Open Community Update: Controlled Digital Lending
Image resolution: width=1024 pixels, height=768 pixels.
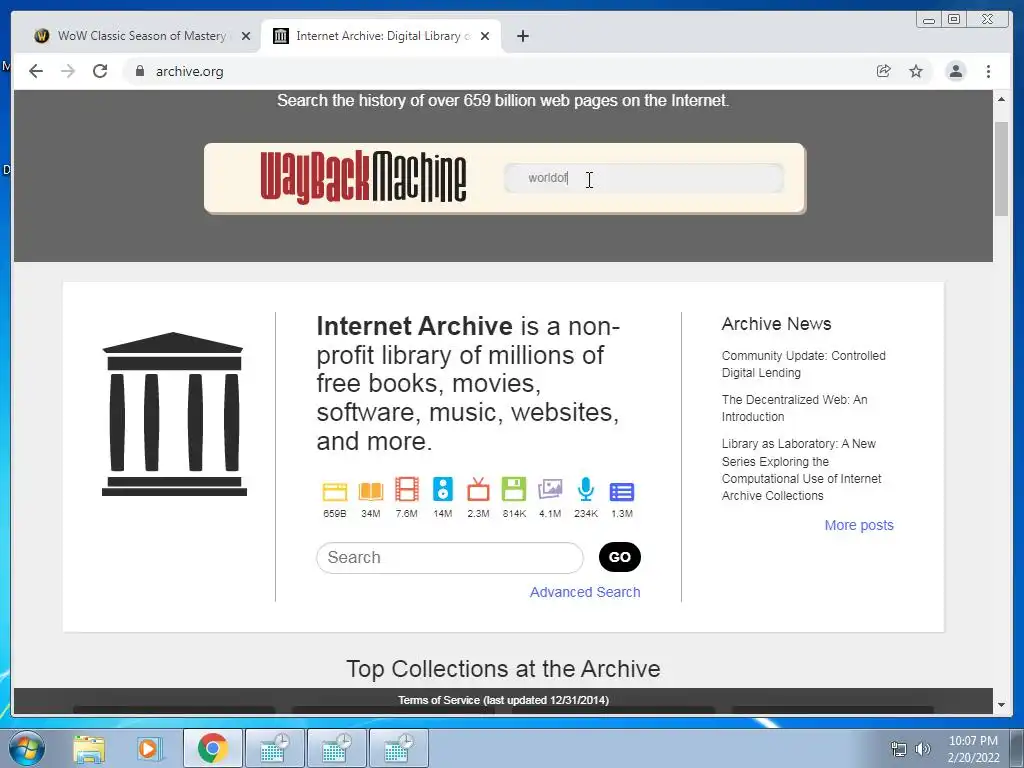[x=804, y=364]
